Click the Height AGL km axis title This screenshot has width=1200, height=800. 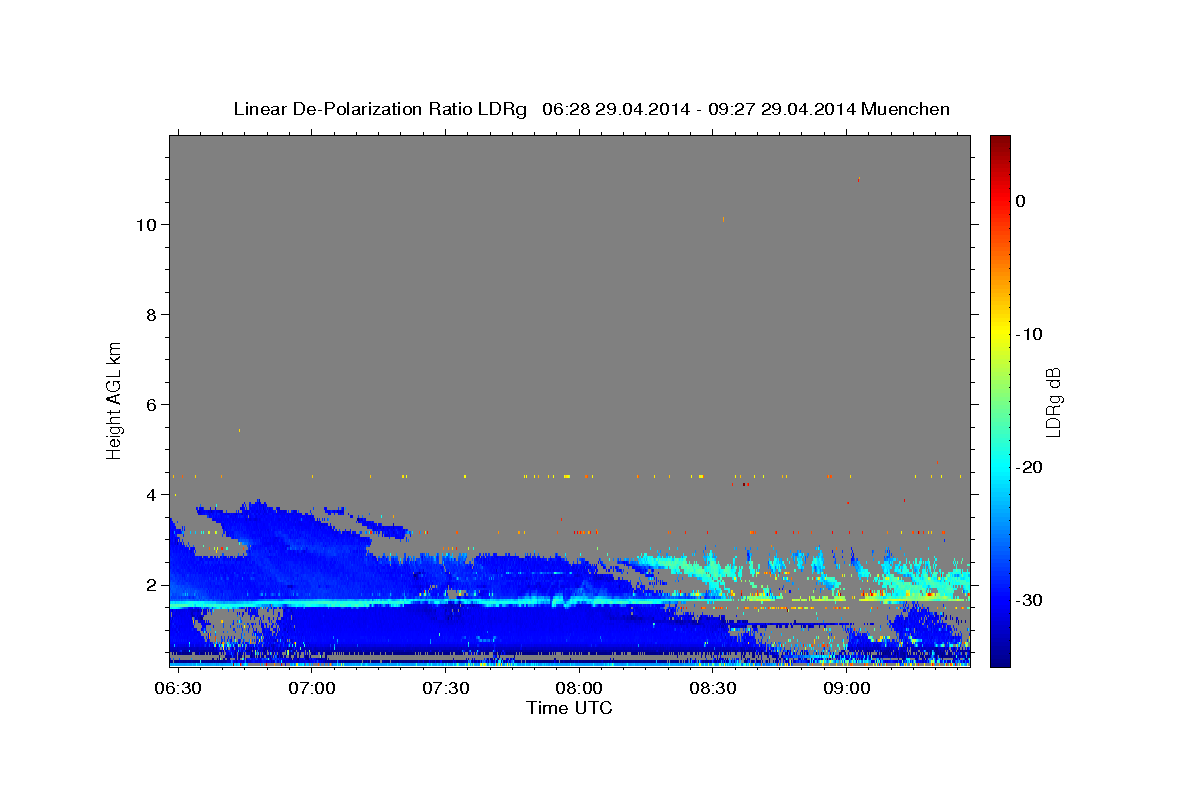point(114,398)
